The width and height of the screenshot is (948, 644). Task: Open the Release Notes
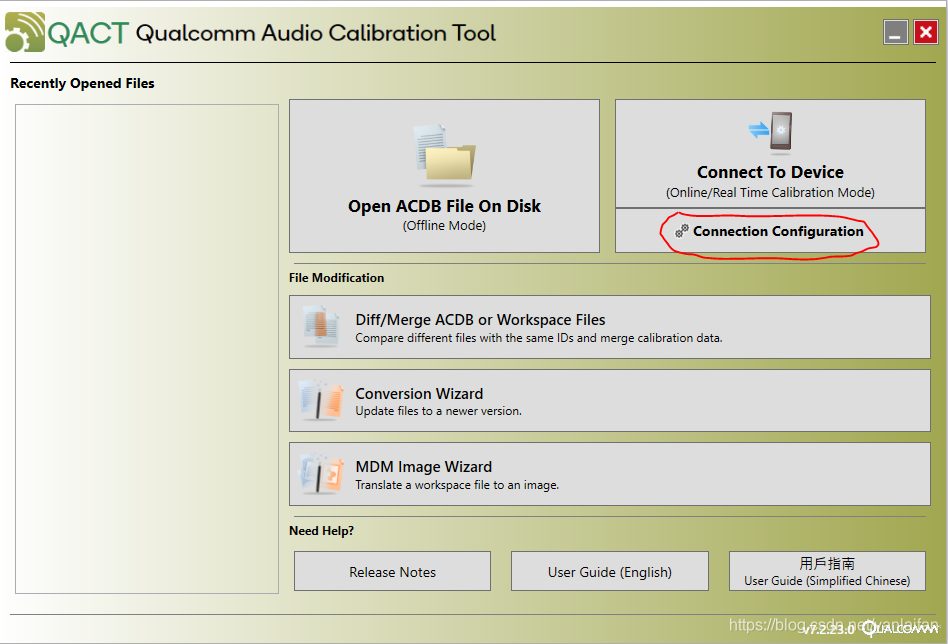click(x=392, y=571)
